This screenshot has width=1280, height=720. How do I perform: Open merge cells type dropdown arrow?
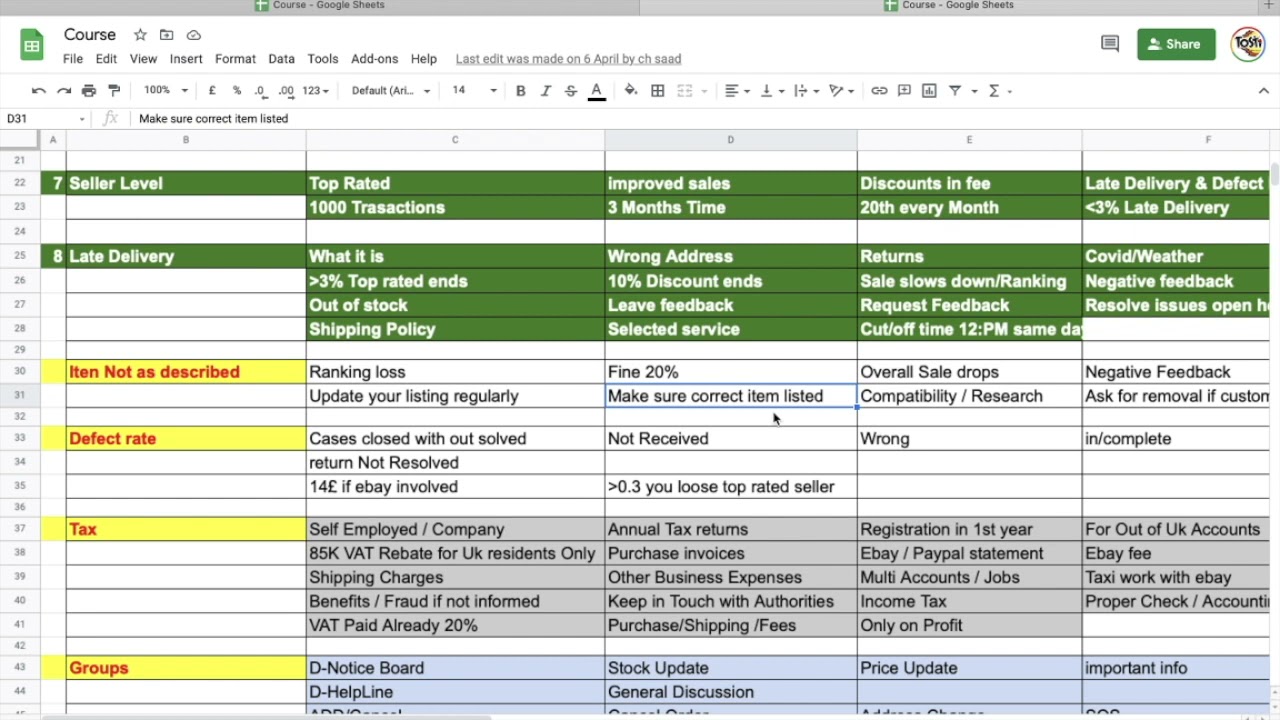703,91
